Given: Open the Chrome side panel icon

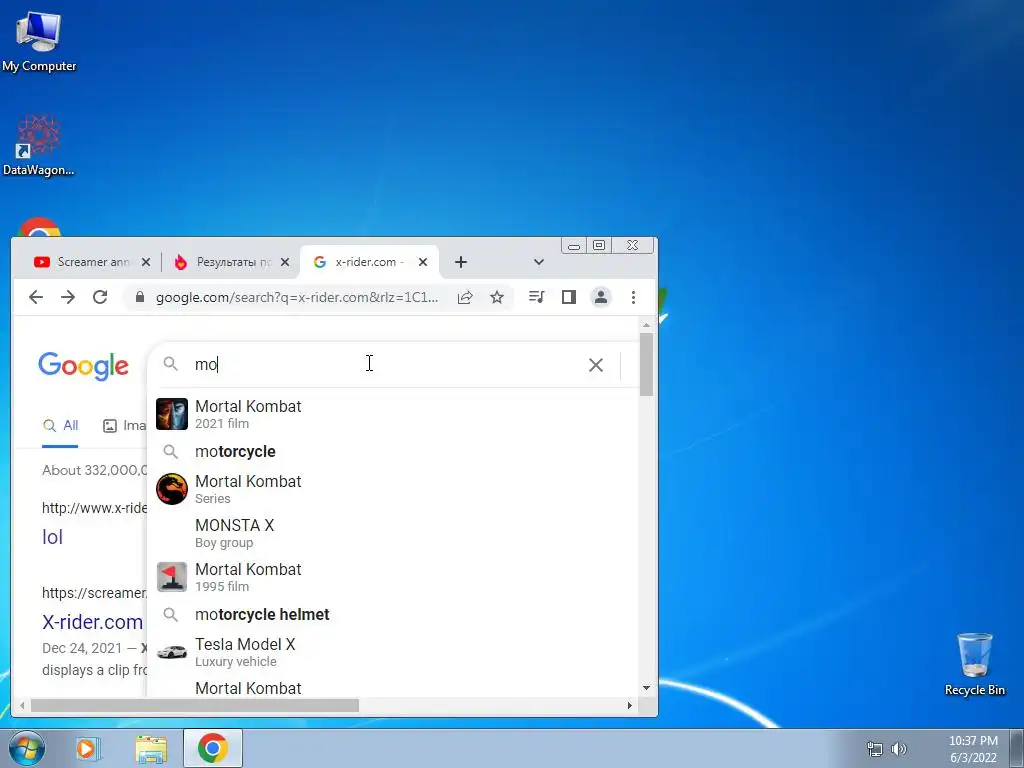Looking at the screenshot, I should click(569, 297).
